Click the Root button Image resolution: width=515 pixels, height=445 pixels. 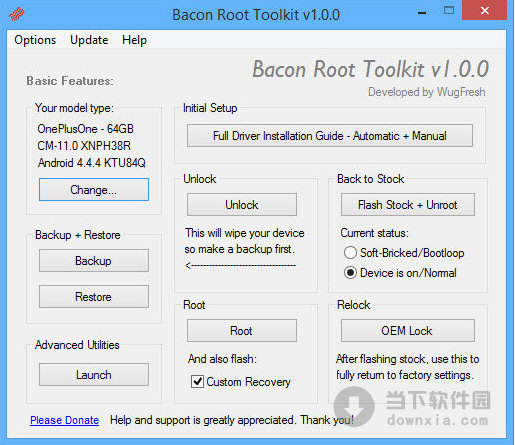[242, 331]
